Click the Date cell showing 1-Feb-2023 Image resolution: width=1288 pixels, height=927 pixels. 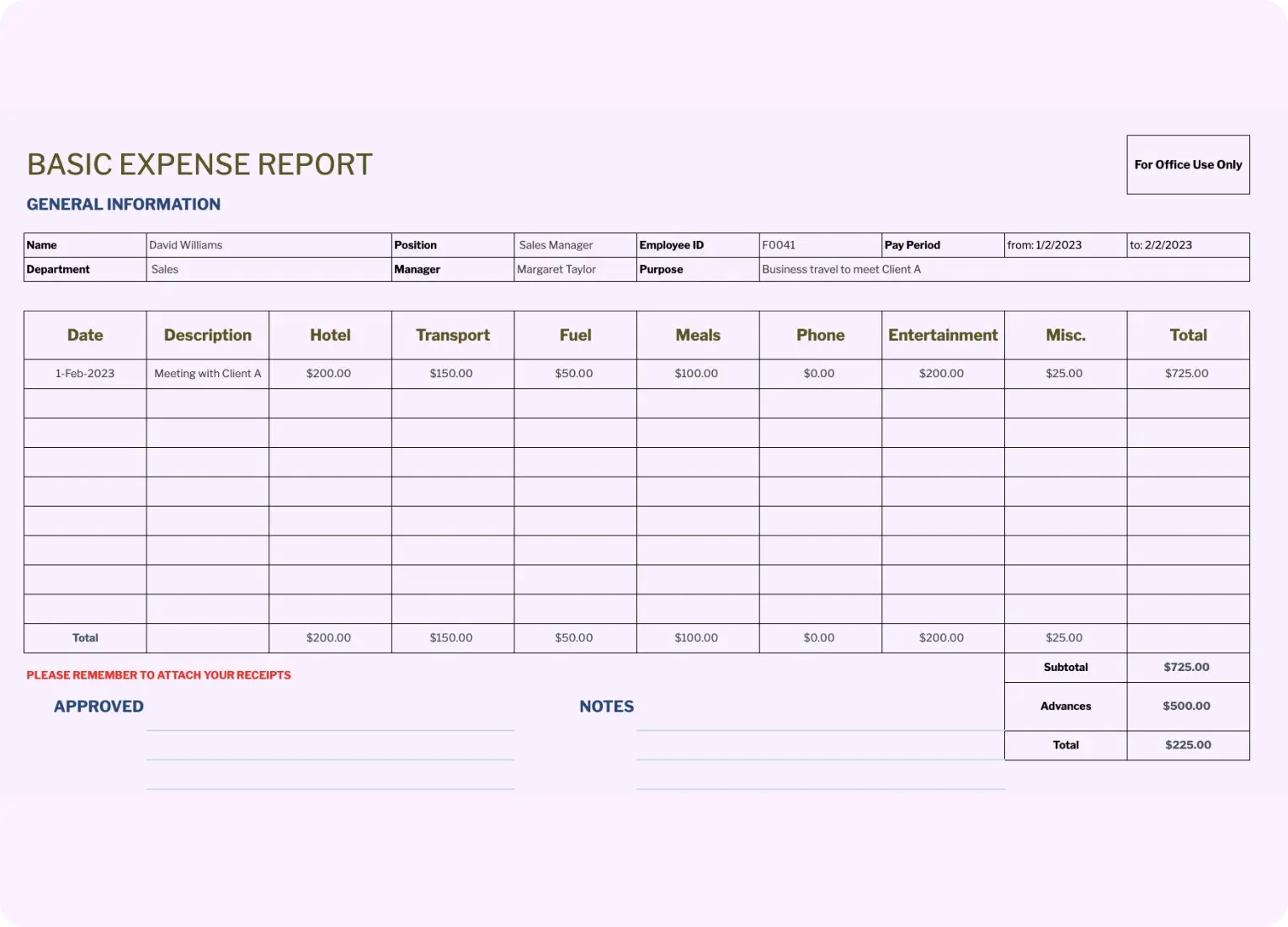point(85,373)
